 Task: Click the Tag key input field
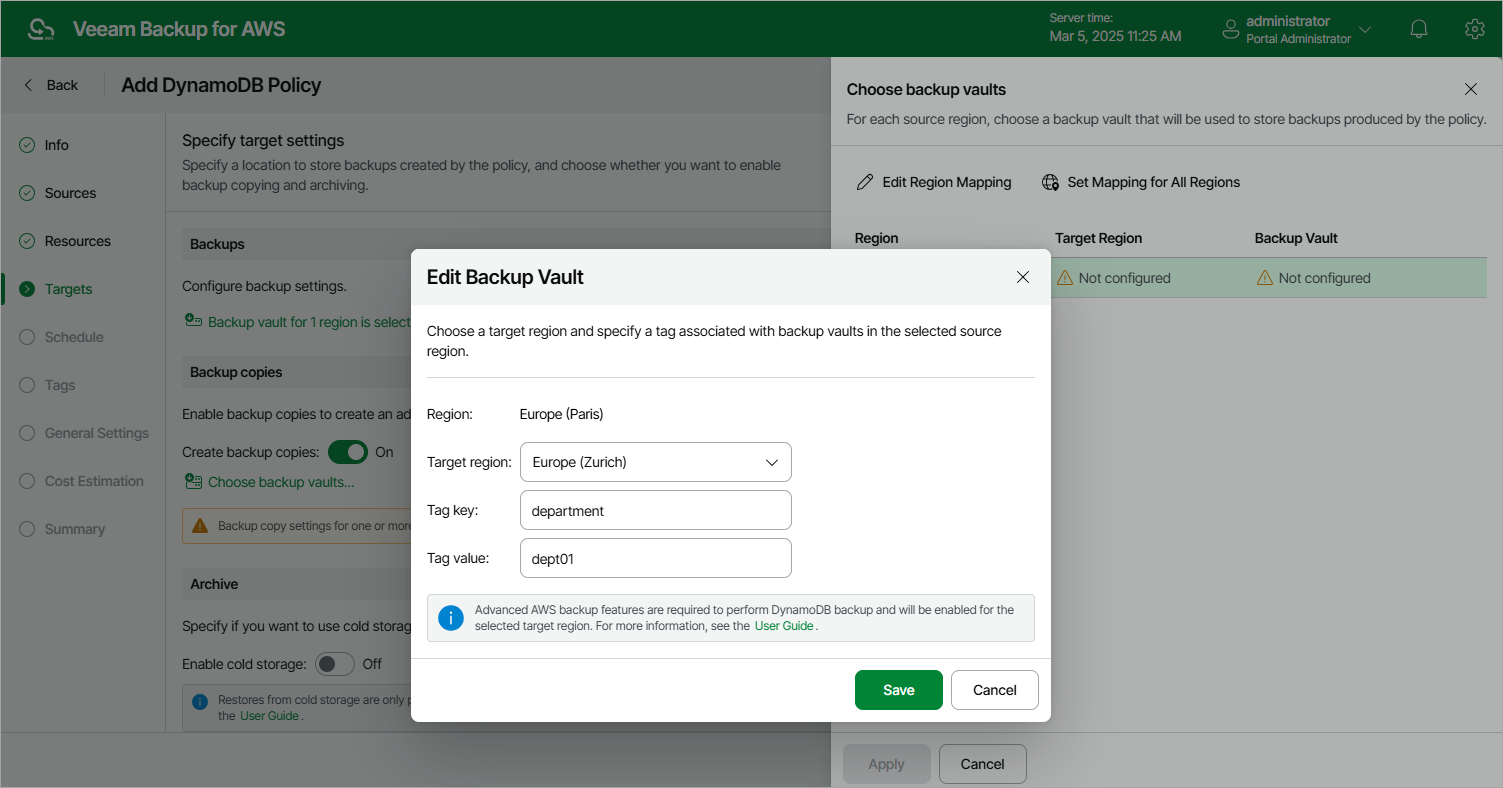655,510
